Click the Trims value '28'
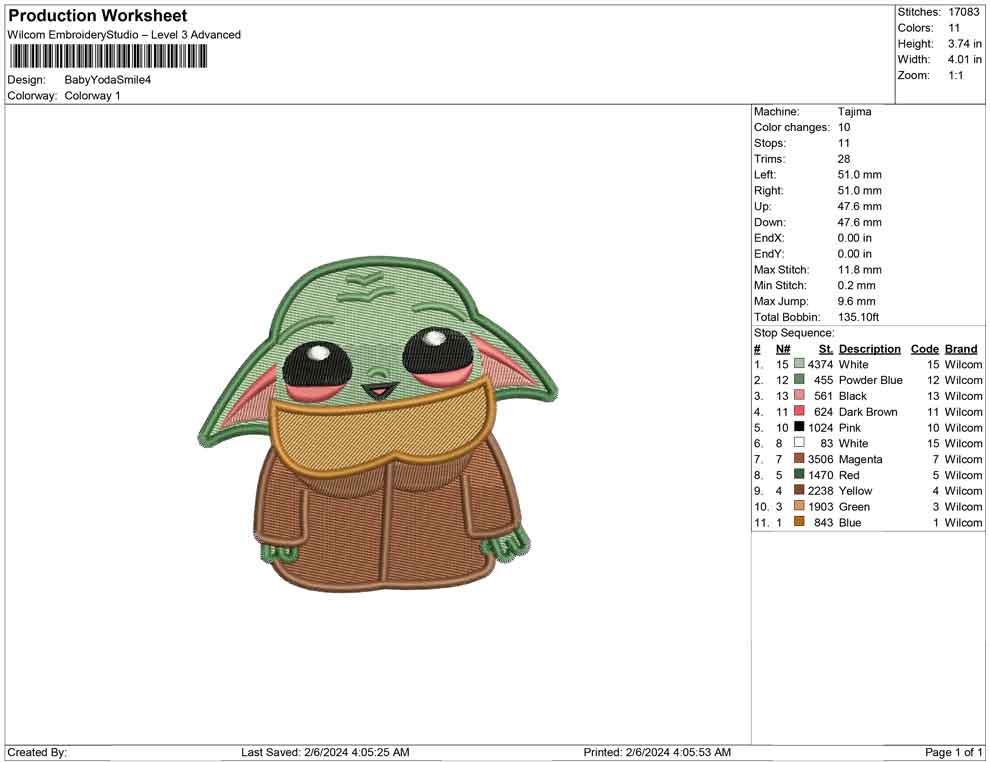Image resolution: width=990 pixels, height=762 pixels. click(844, 158)
